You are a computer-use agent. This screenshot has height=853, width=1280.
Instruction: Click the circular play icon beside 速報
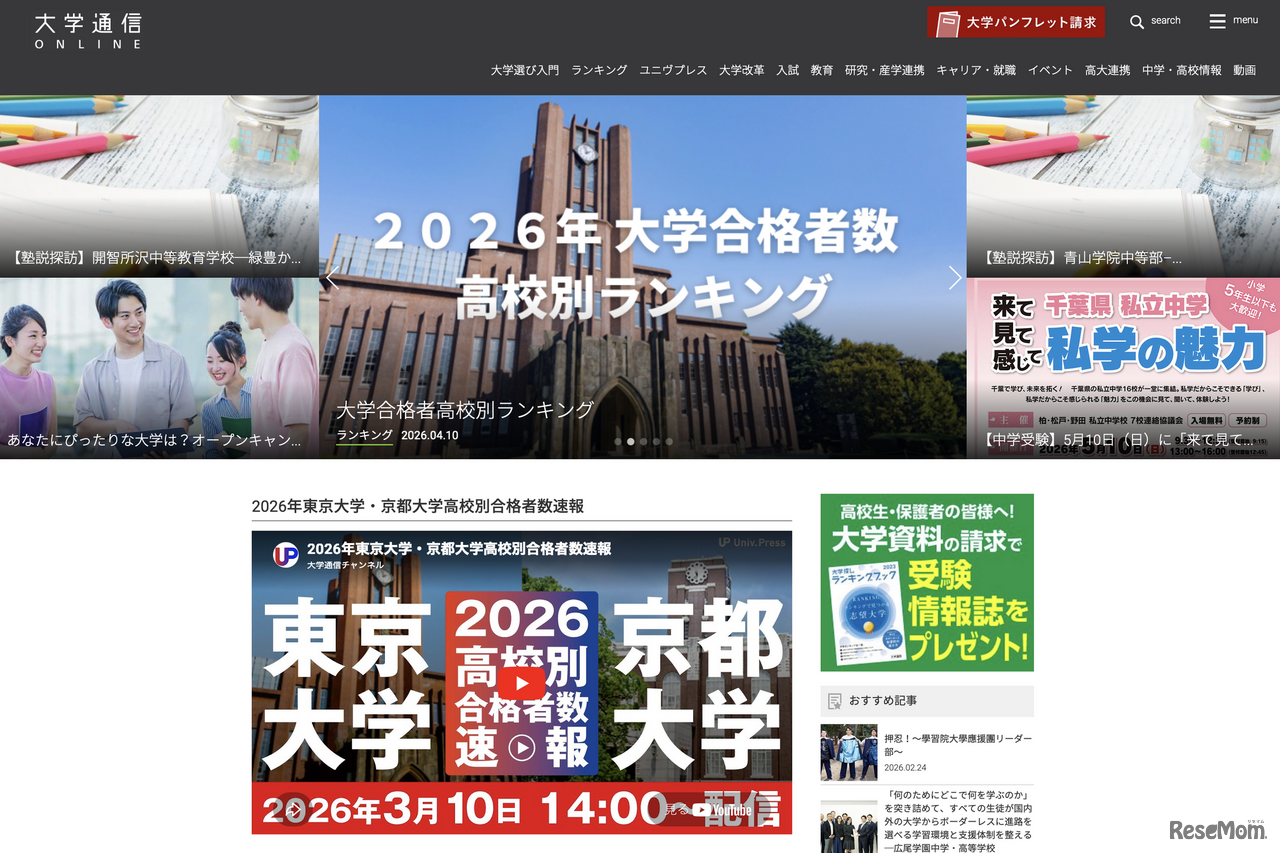pyautogui.click(x=521, y=748)
